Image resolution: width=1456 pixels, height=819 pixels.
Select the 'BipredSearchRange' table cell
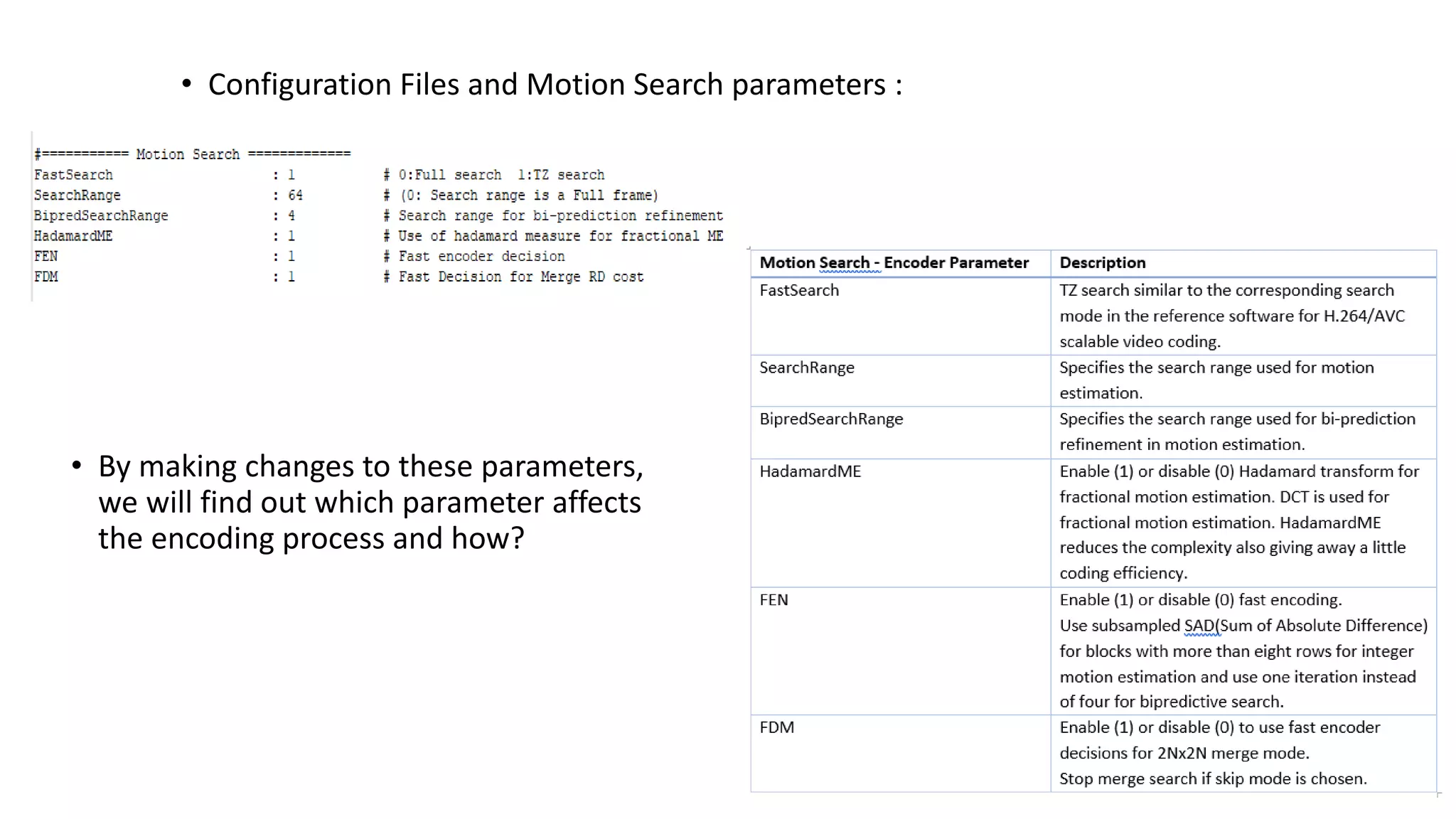pyautogui.click(x=901, y=432)
